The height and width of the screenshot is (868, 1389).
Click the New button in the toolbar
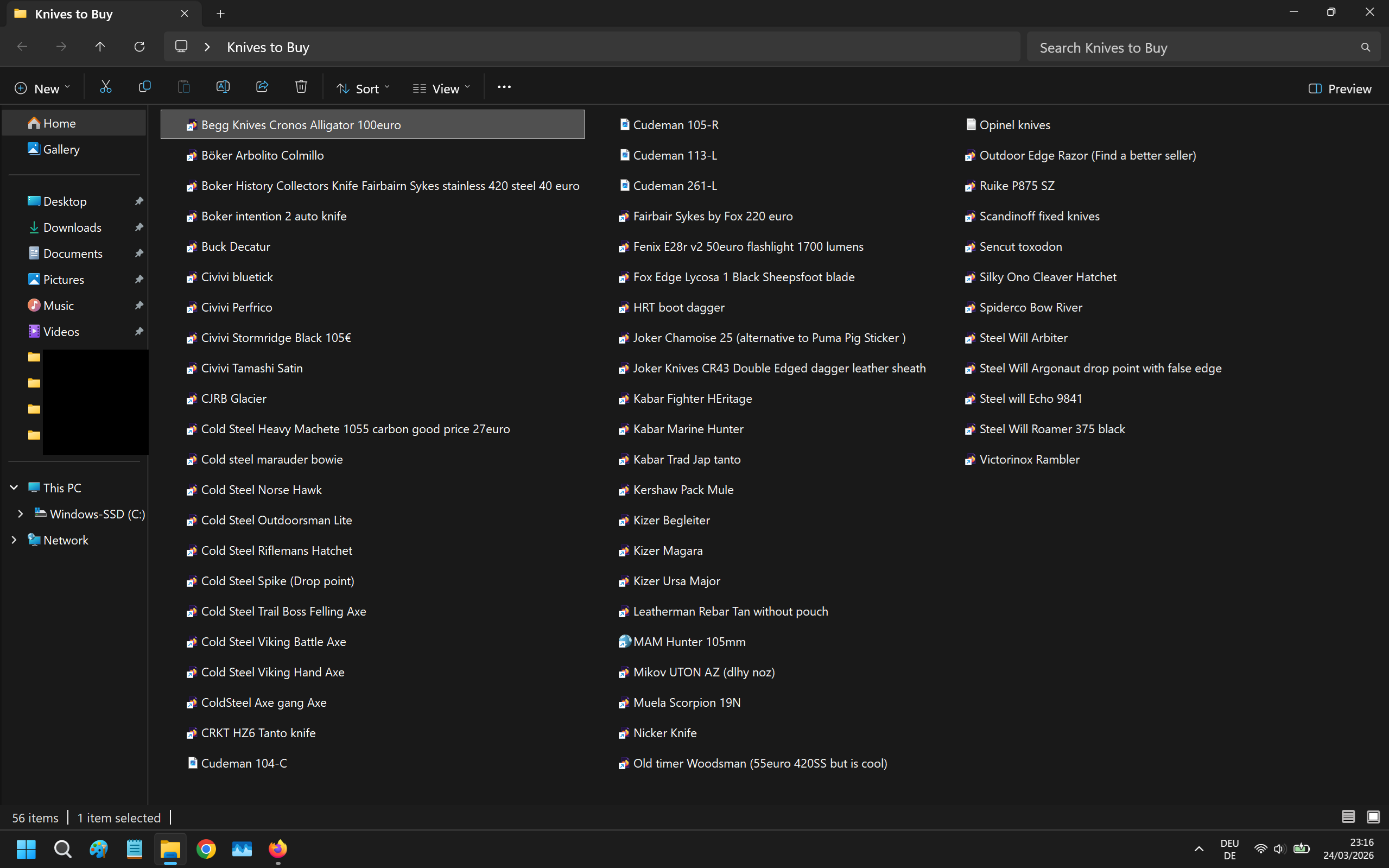point(42,88)
